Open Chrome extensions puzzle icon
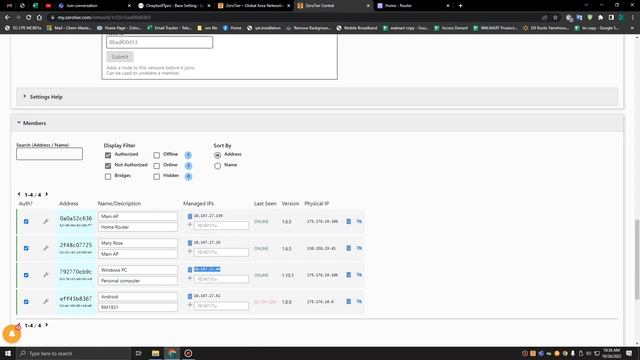This screenshot has height=360, width=640. tap(600, 18)
